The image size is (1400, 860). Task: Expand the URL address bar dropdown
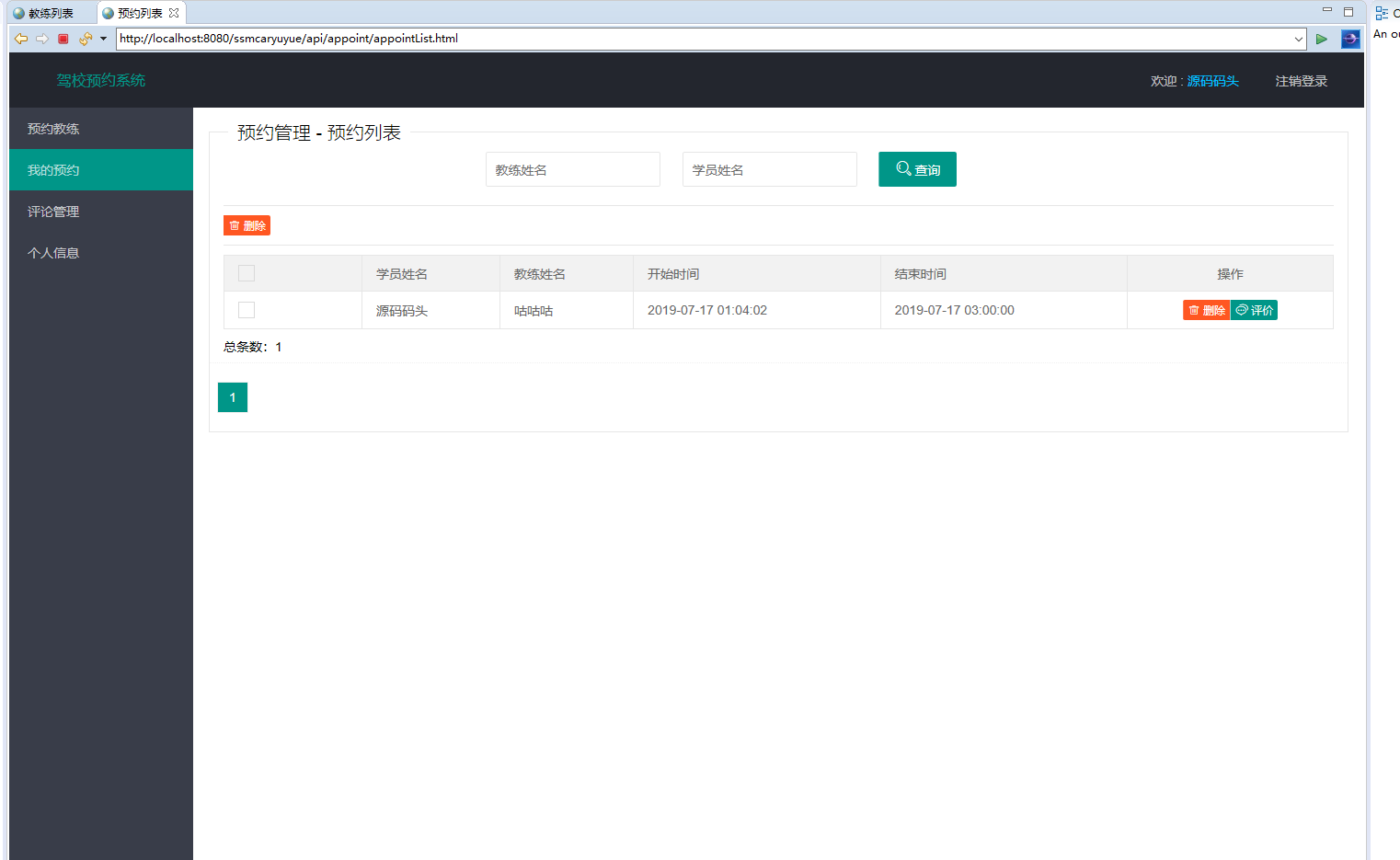[1298, 39]
